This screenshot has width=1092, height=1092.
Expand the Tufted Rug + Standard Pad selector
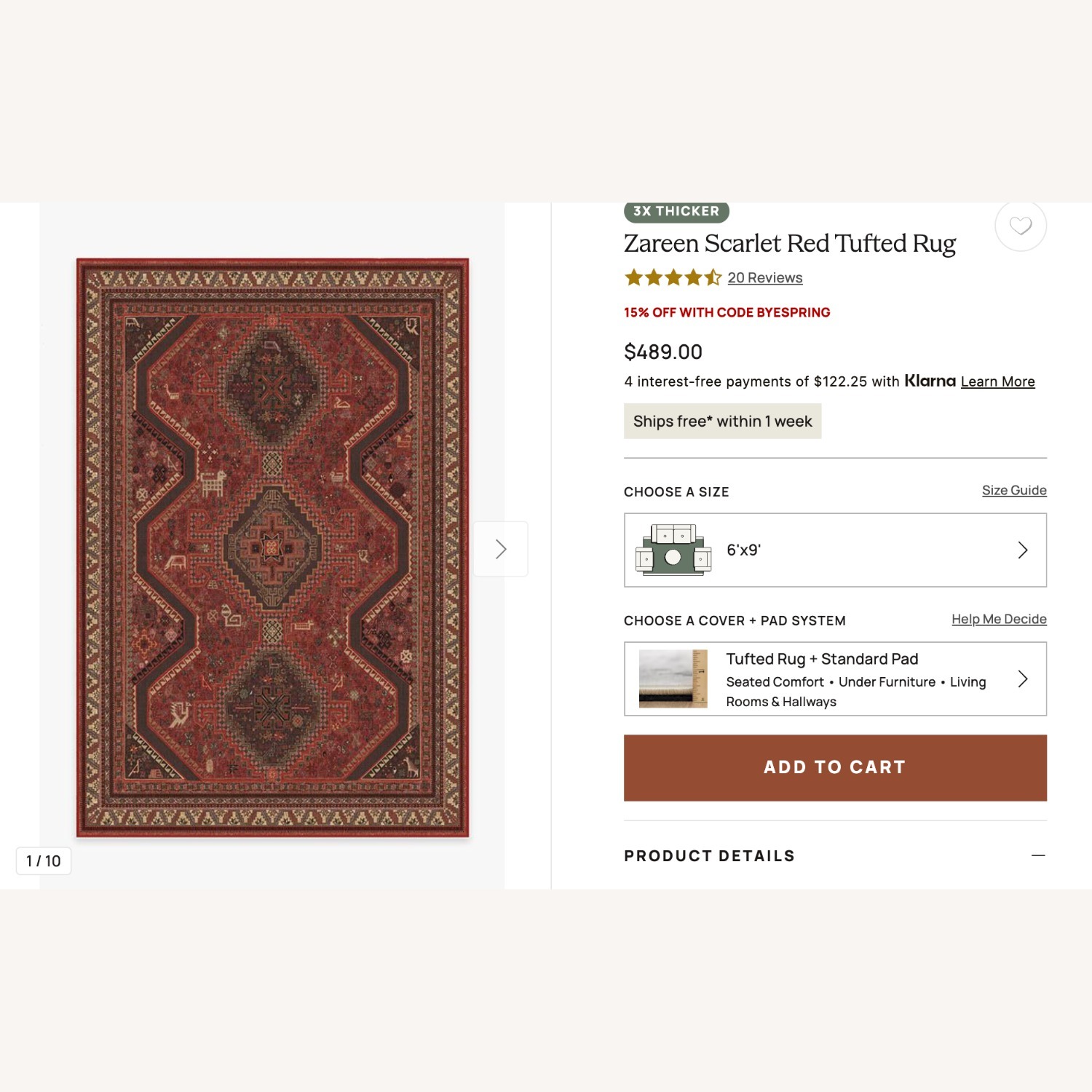tap(835, 678)
